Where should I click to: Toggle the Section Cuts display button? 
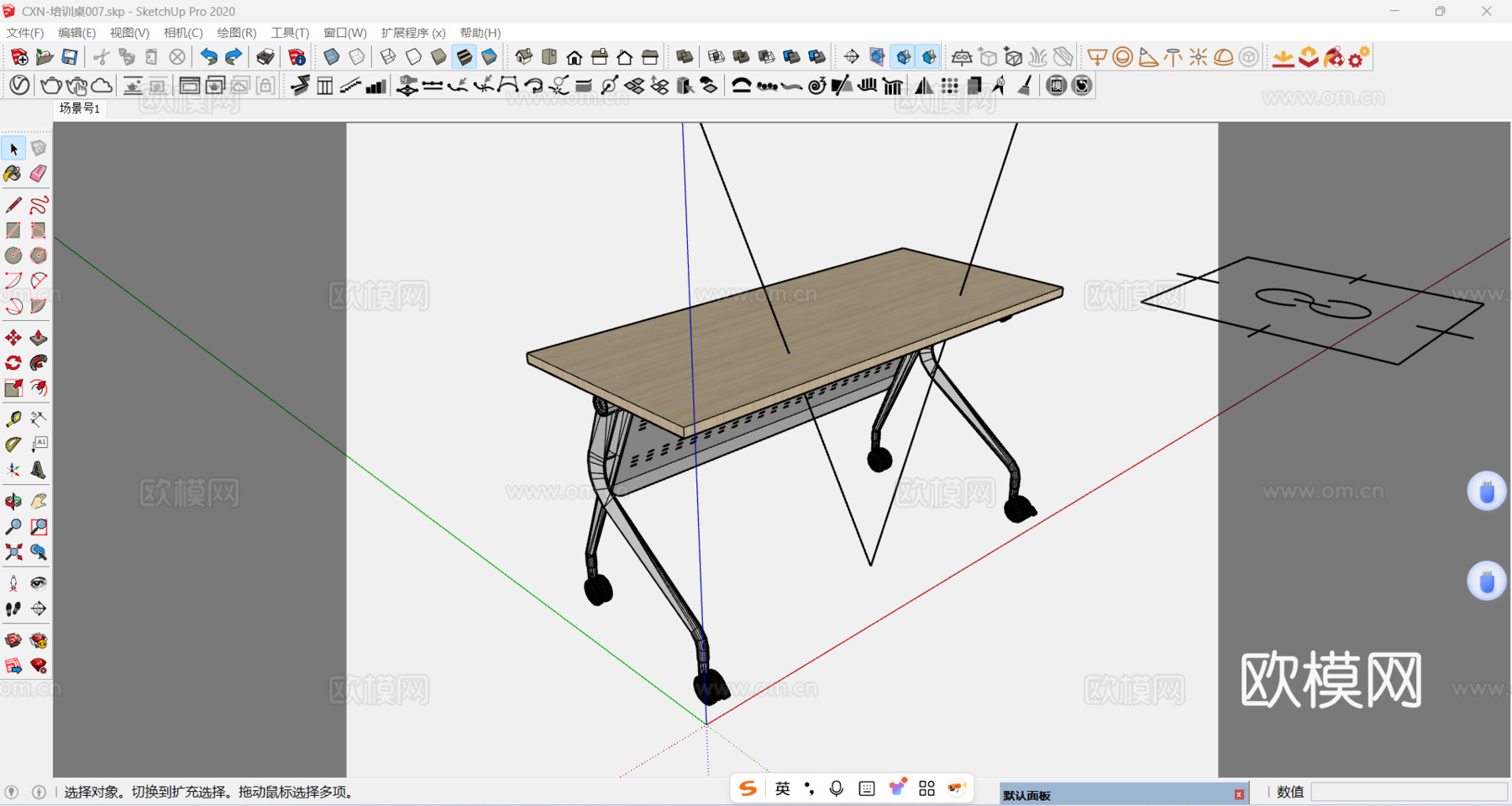[x=904, y=57]
